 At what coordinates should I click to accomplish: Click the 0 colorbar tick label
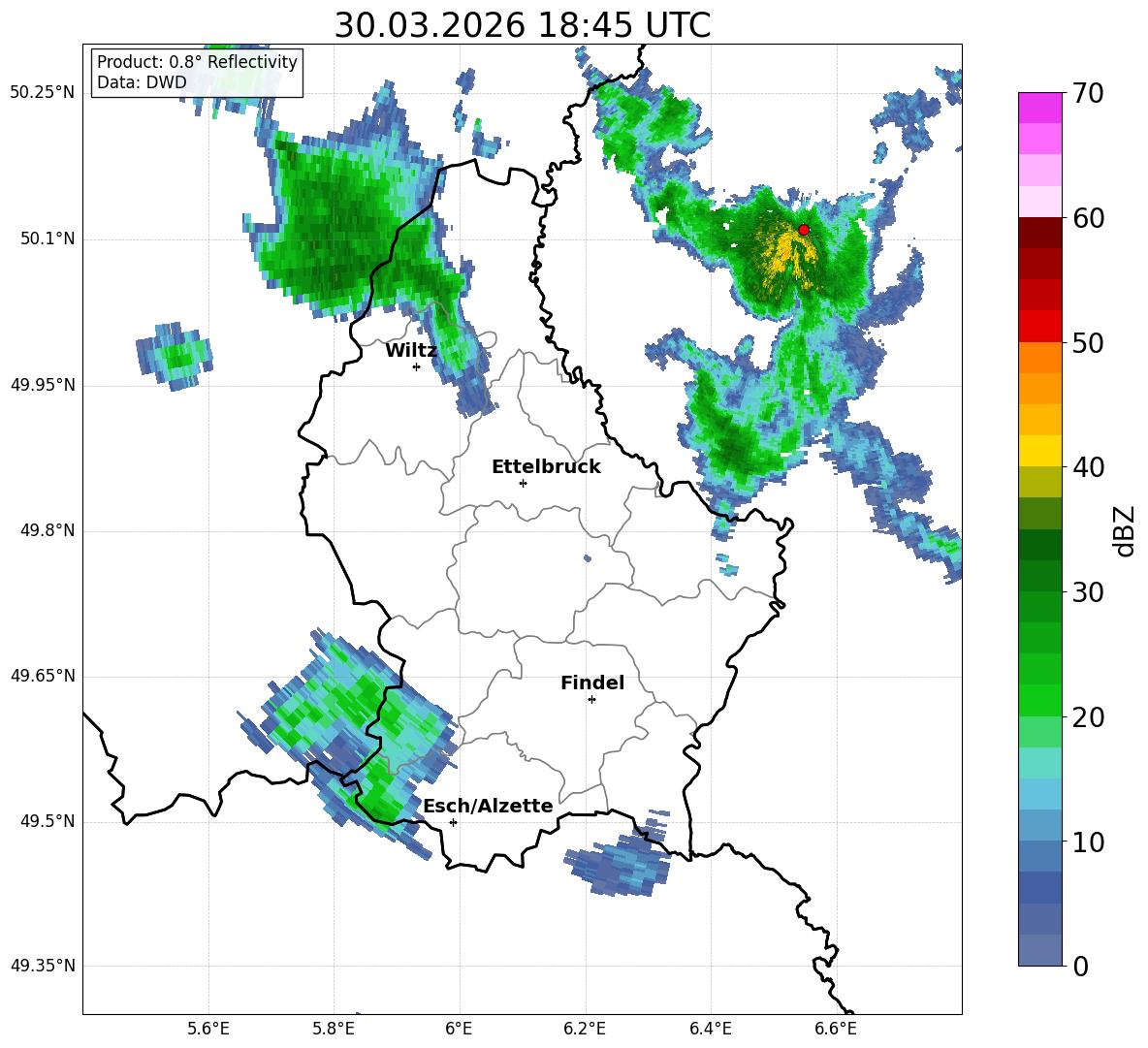(x=1080, y=966)
